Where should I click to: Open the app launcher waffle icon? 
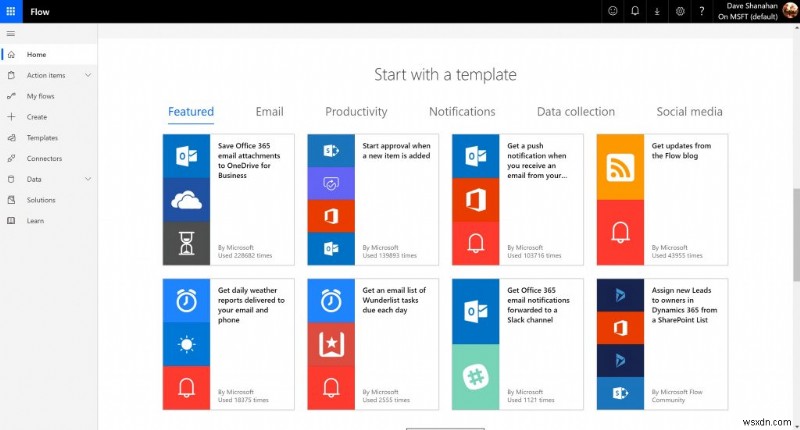tap(11, 11)
